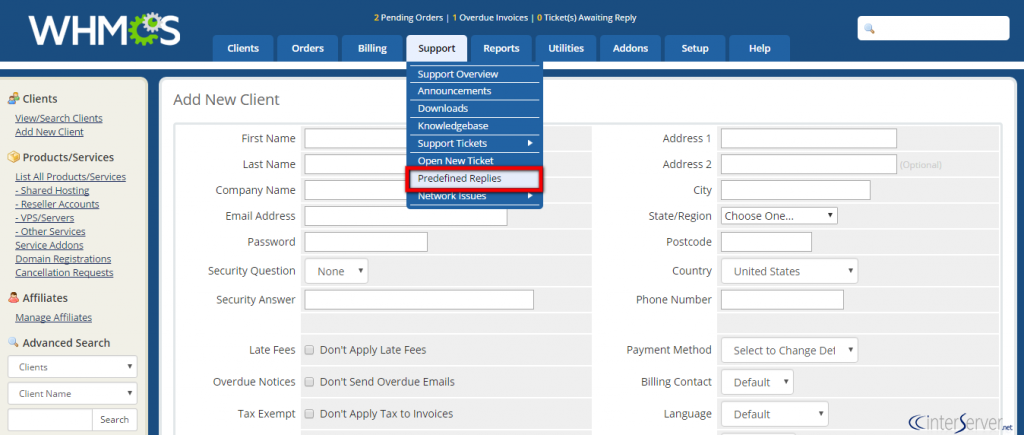Open the Addons tab
This screenshot has height=435, width=1024.
[630, 48]
